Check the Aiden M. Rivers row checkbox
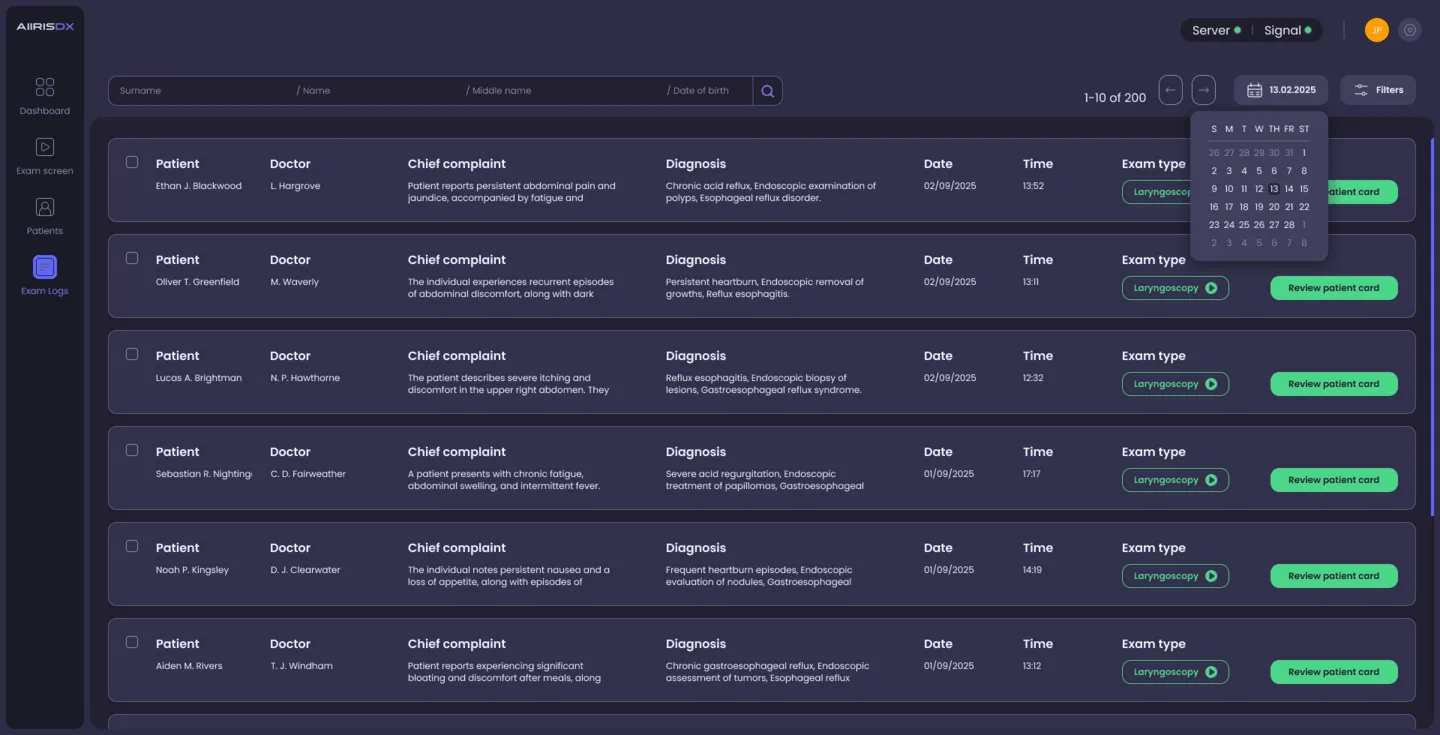Screen dimensions: 1440x735 click(x=132, y=642)
